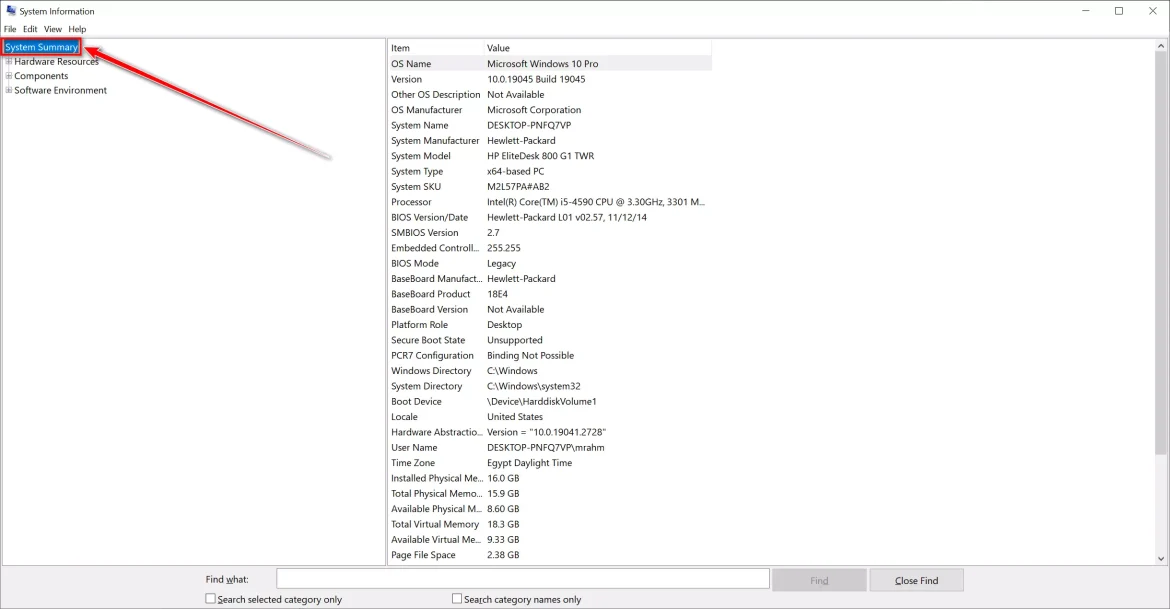Select the OS Manufacturer row
The height and width of the screenshot is (609, 1170).
(550, 110)
